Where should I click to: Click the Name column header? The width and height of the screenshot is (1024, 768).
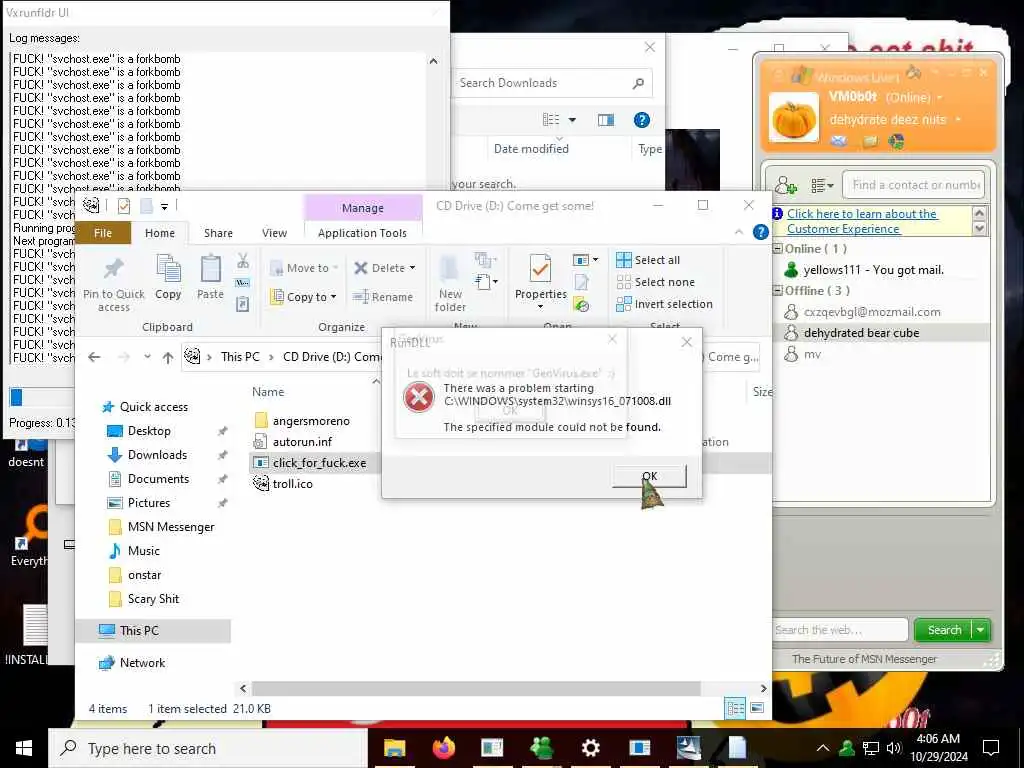coord(268,392)
